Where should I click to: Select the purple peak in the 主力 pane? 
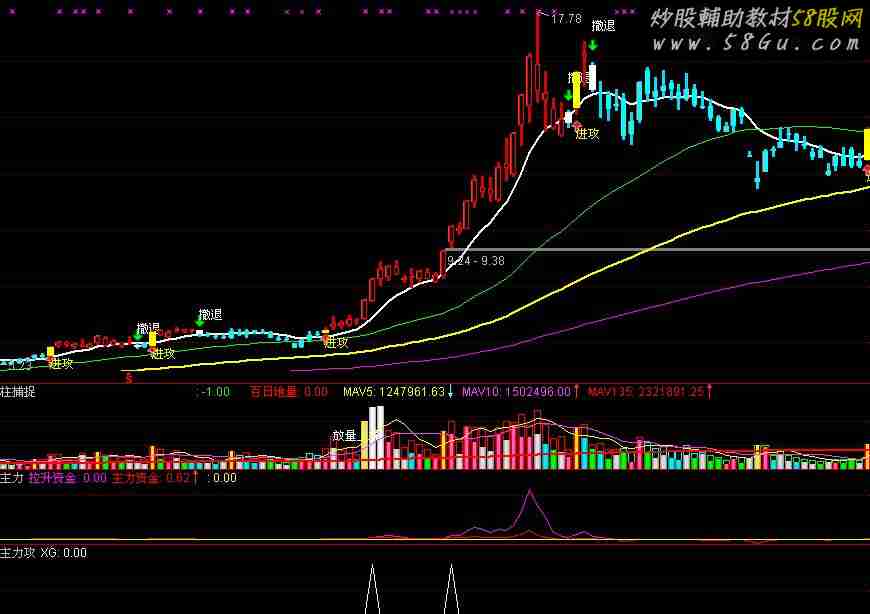[x=530, y=511]
